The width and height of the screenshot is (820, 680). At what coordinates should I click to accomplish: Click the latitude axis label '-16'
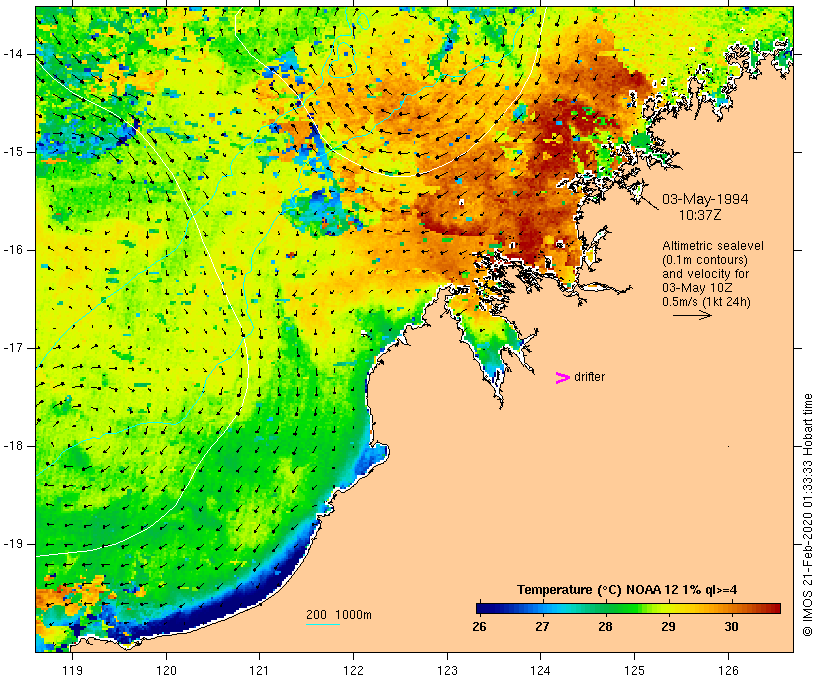pyautogui.click(x=12, y=250)
